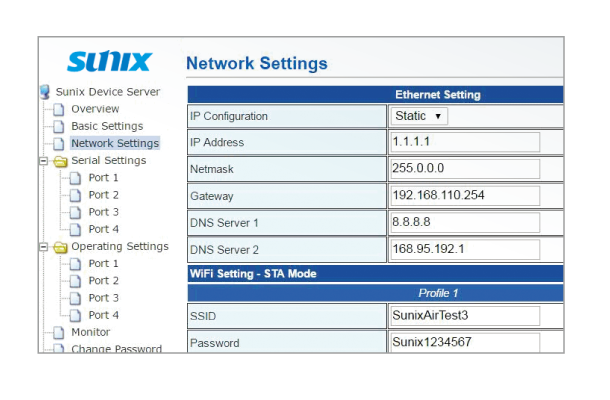Click the Ethernet Setting header

(438, 95)
